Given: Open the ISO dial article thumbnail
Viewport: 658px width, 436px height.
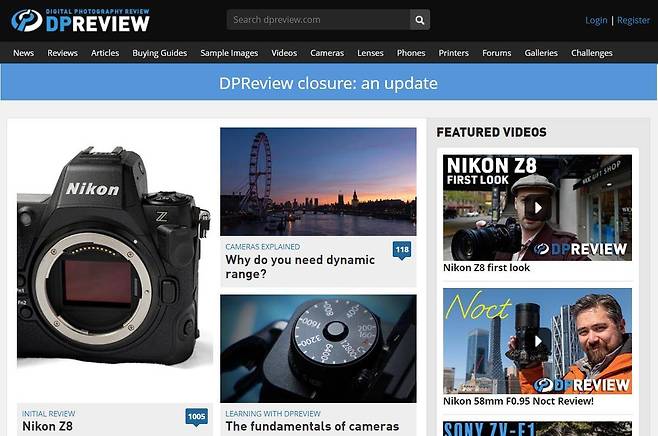Looking at the screenshot, I should (318, 349).
